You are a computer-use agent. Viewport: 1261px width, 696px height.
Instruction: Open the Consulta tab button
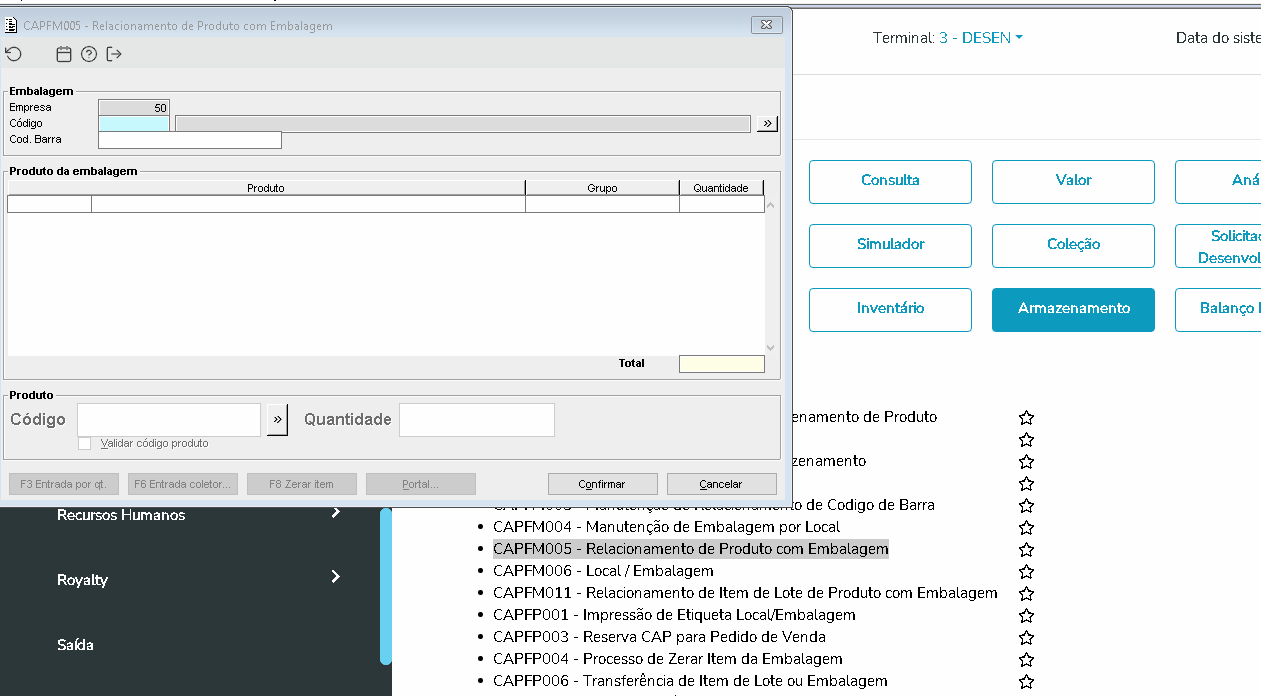click(890, 181)
